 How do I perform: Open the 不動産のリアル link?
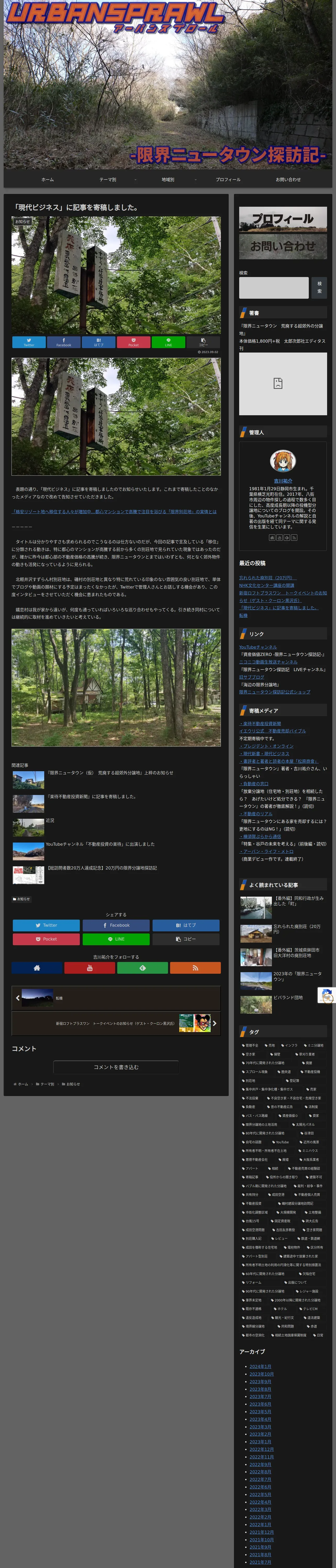(256, 814)
